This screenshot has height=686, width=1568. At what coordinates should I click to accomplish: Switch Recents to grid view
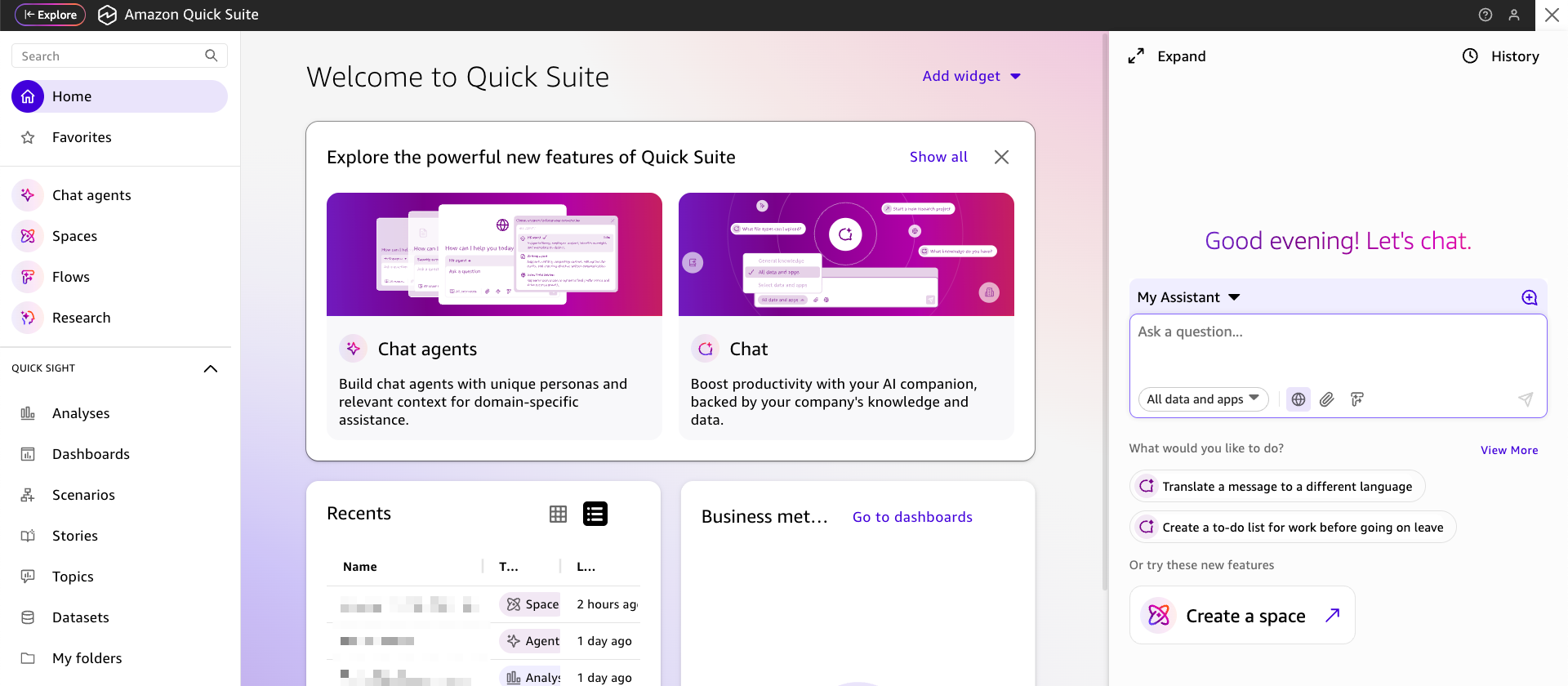pos(558,514)
